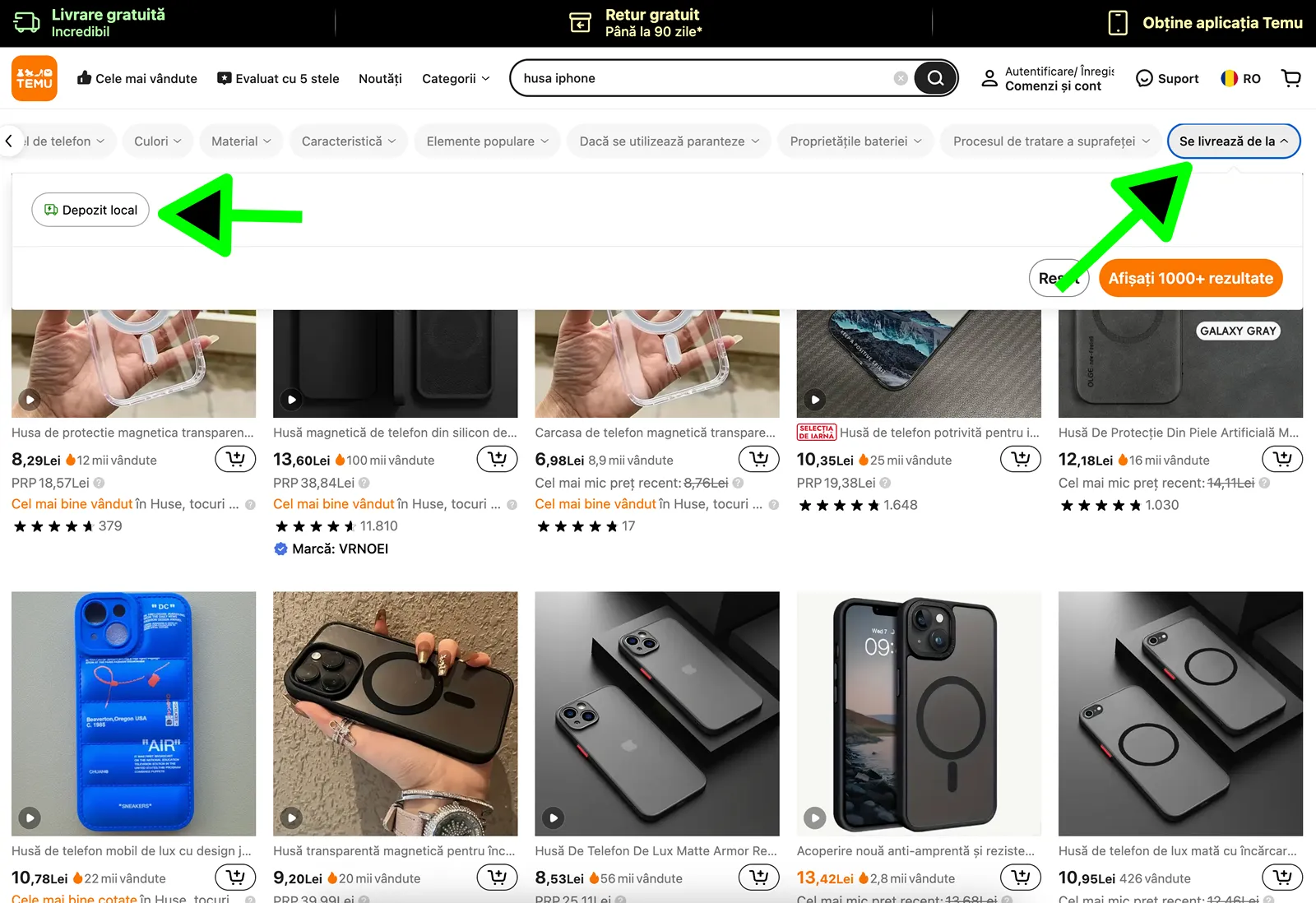This screenshot has height=903, width=1316.
Task: Open Suport chat icon
Action: (1144, 78)
